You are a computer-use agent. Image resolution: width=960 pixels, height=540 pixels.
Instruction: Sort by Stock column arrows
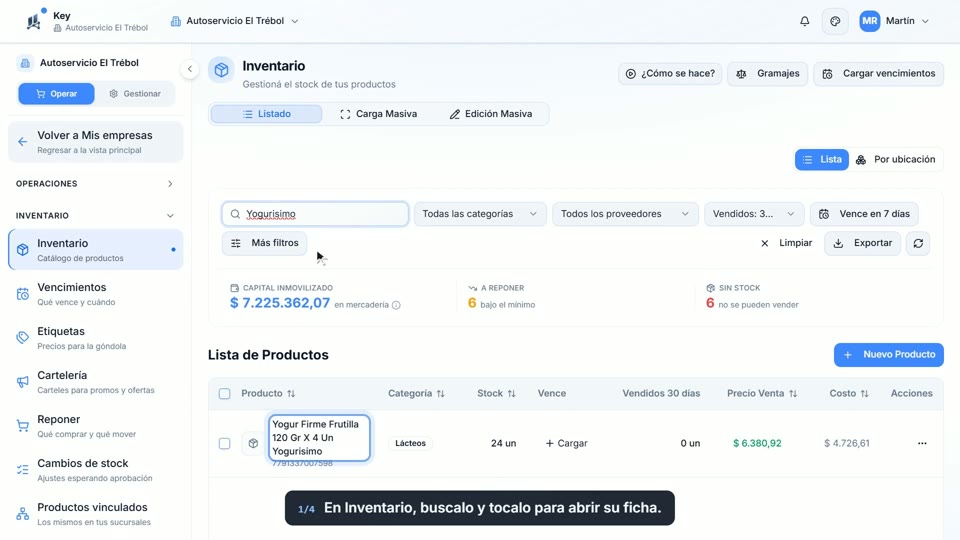click(512, 394)
